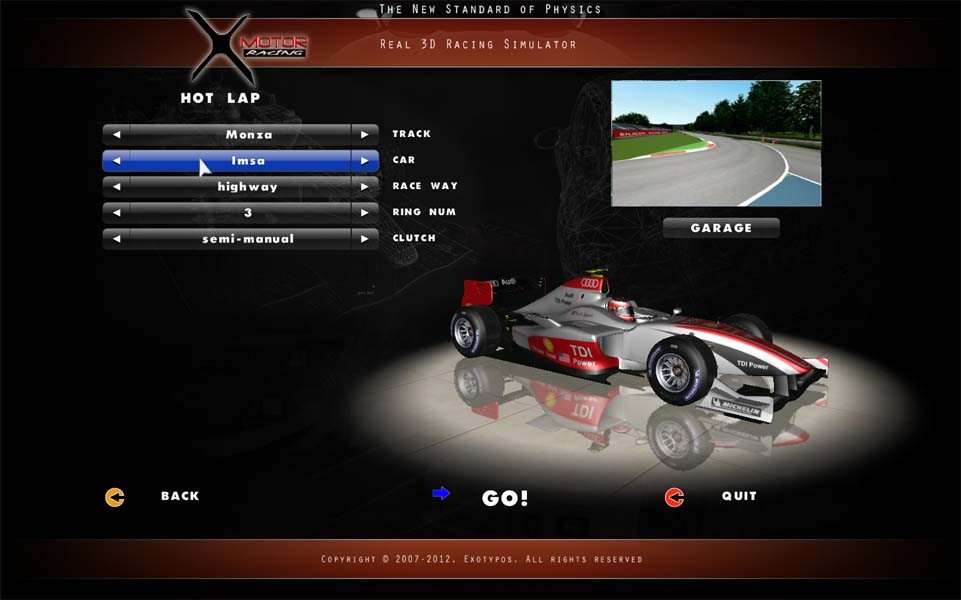Click right arrow on semi-manual clutch row

(x=365, y=238)
